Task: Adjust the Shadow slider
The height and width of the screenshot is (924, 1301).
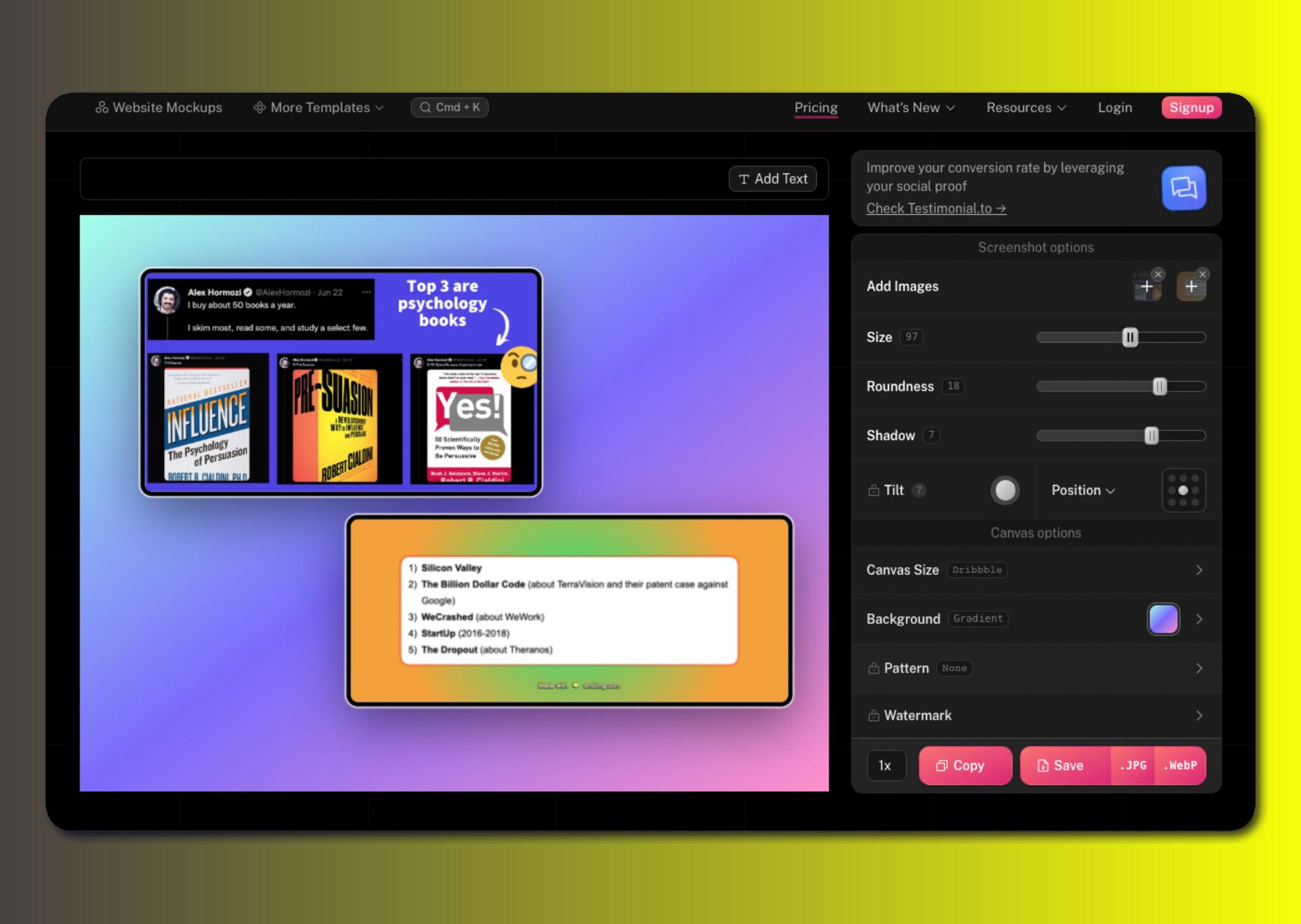Action: 1151,436
